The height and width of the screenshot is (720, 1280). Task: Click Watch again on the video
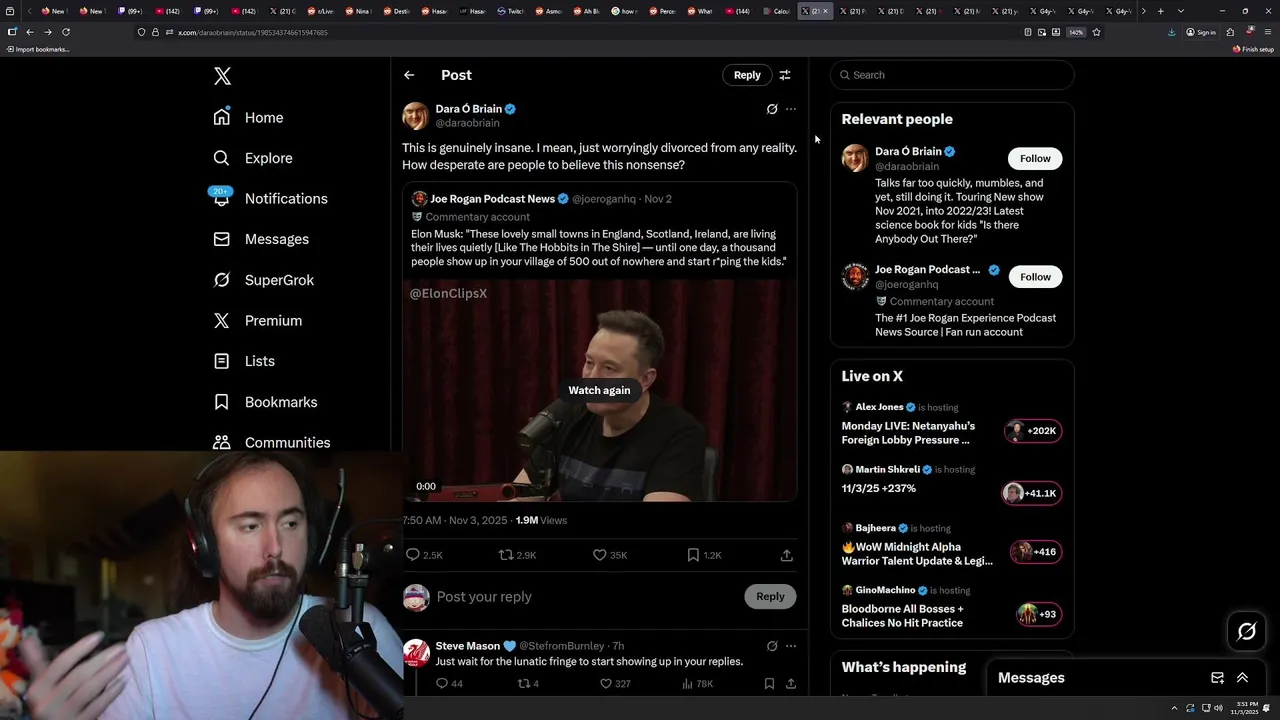click(x=599, y=390)
